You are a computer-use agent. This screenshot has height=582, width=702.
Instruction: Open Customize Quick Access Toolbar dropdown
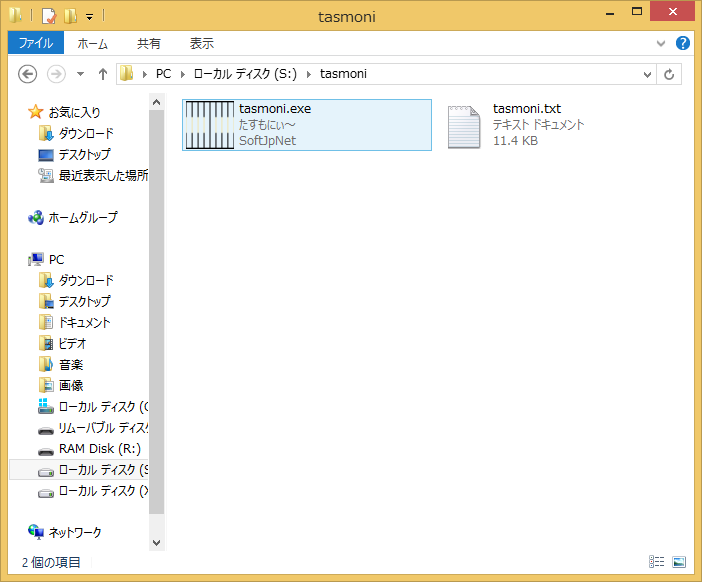[x=90, y=17]
